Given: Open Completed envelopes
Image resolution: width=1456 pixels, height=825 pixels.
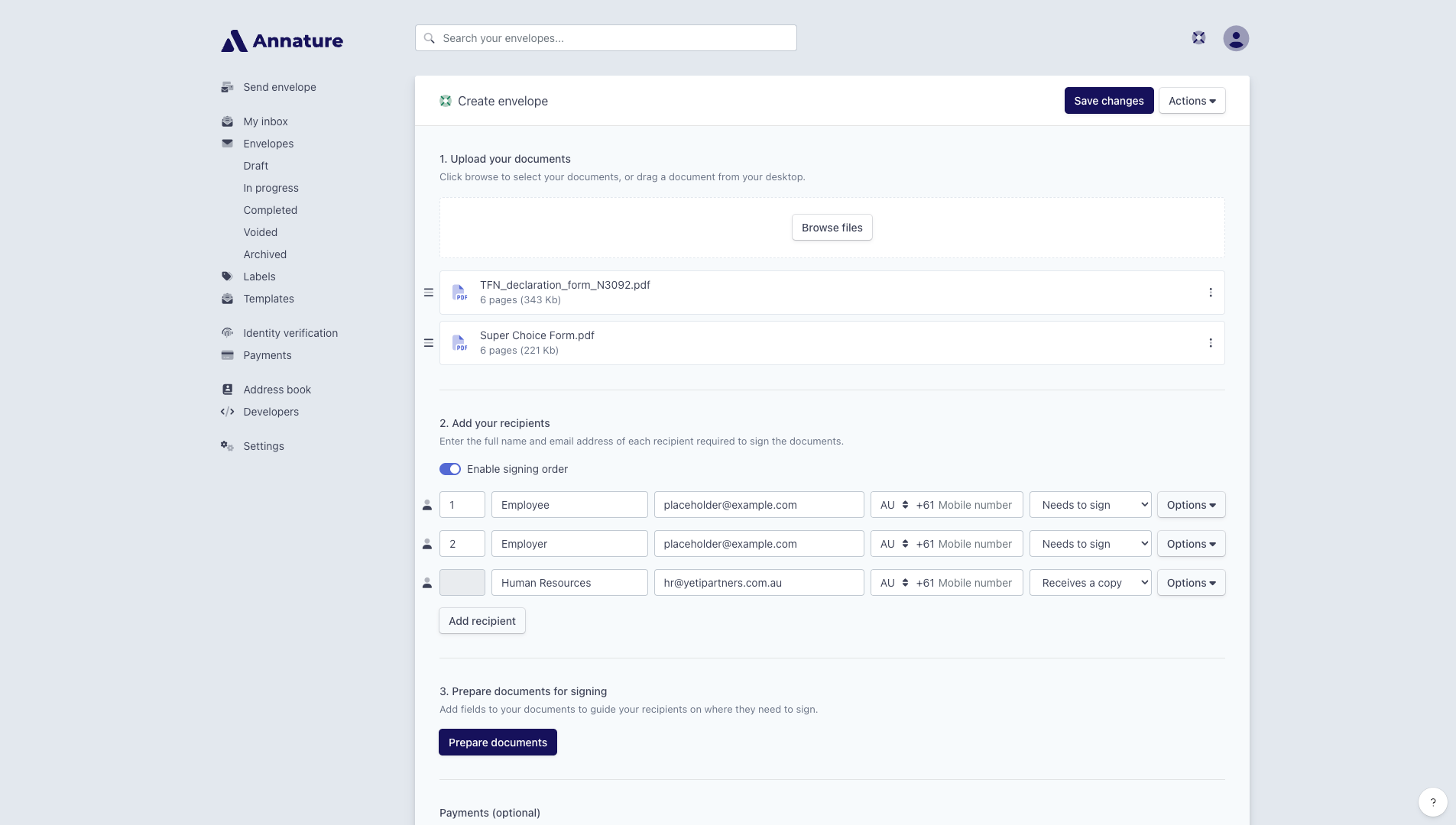Looking at the screenshot, I should (270, 210).
